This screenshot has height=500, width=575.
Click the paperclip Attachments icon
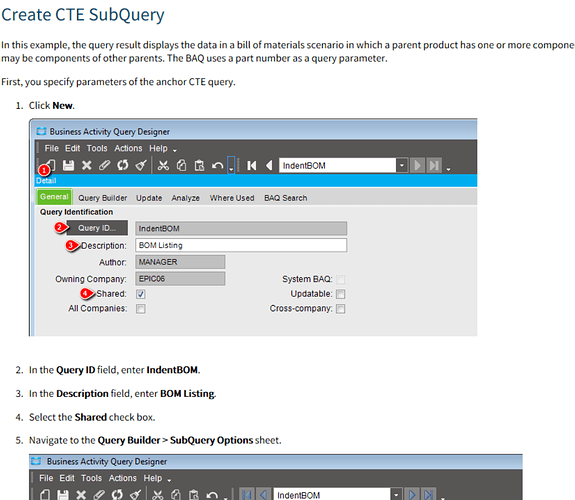105,165
